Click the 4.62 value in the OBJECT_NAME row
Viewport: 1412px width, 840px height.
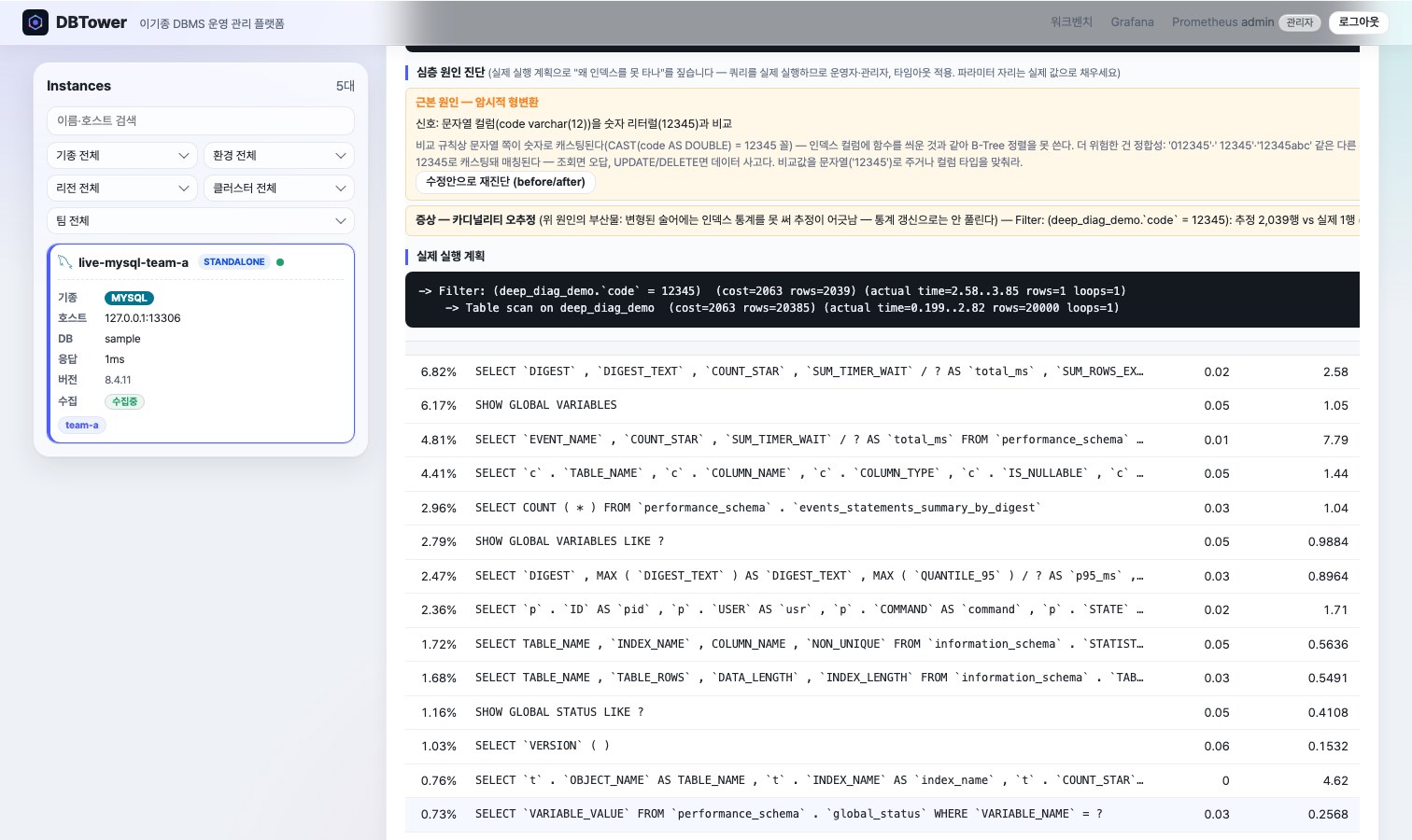click(x=1335, y=780)
